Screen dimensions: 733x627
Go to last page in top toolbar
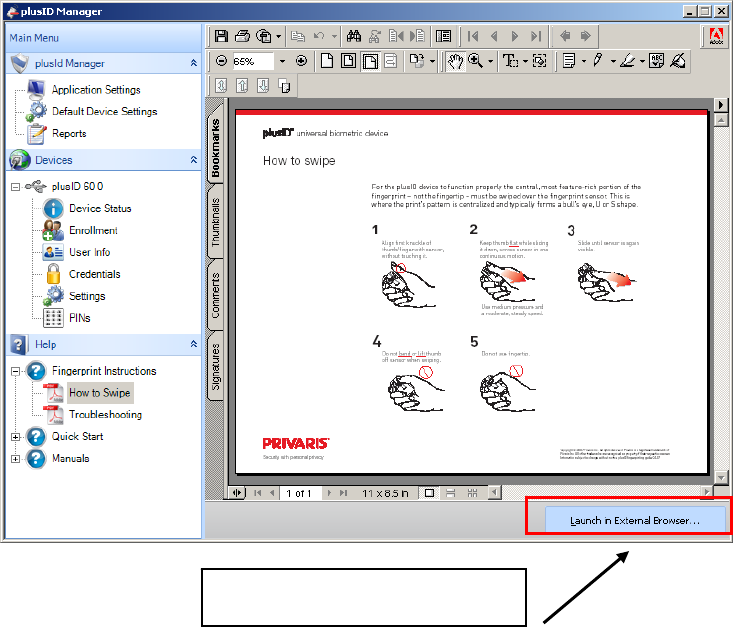(x=536, y=36)
